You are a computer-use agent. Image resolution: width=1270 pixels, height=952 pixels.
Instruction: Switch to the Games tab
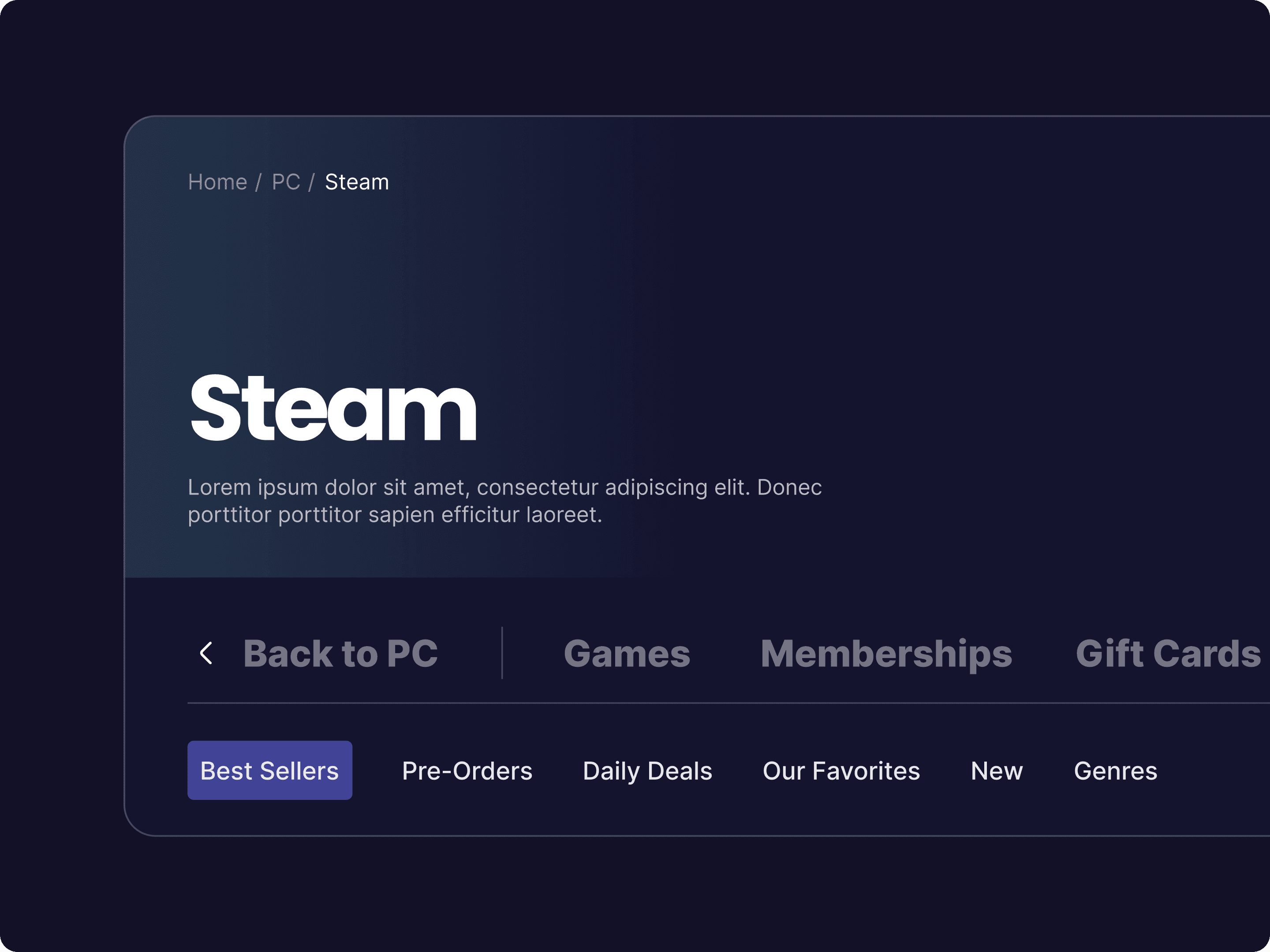tap(626, 654)
